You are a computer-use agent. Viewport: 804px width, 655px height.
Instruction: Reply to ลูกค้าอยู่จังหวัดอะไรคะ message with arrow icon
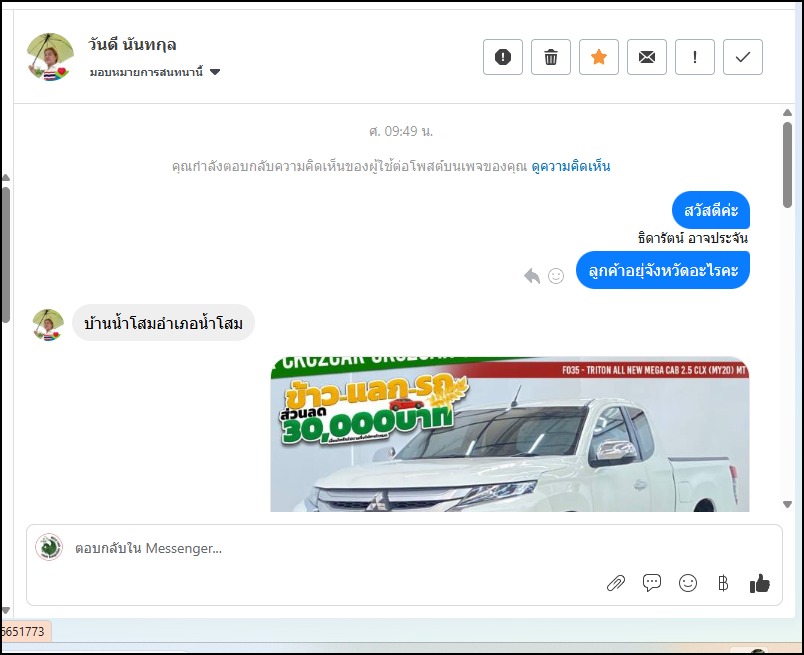532,276
